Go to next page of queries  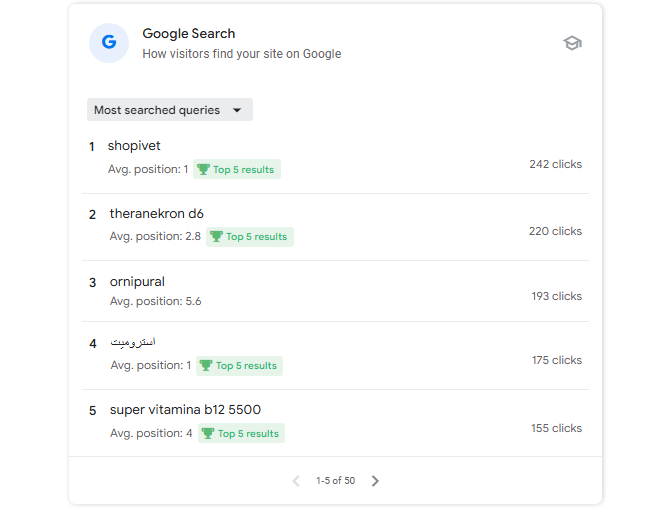click(376, 481)
